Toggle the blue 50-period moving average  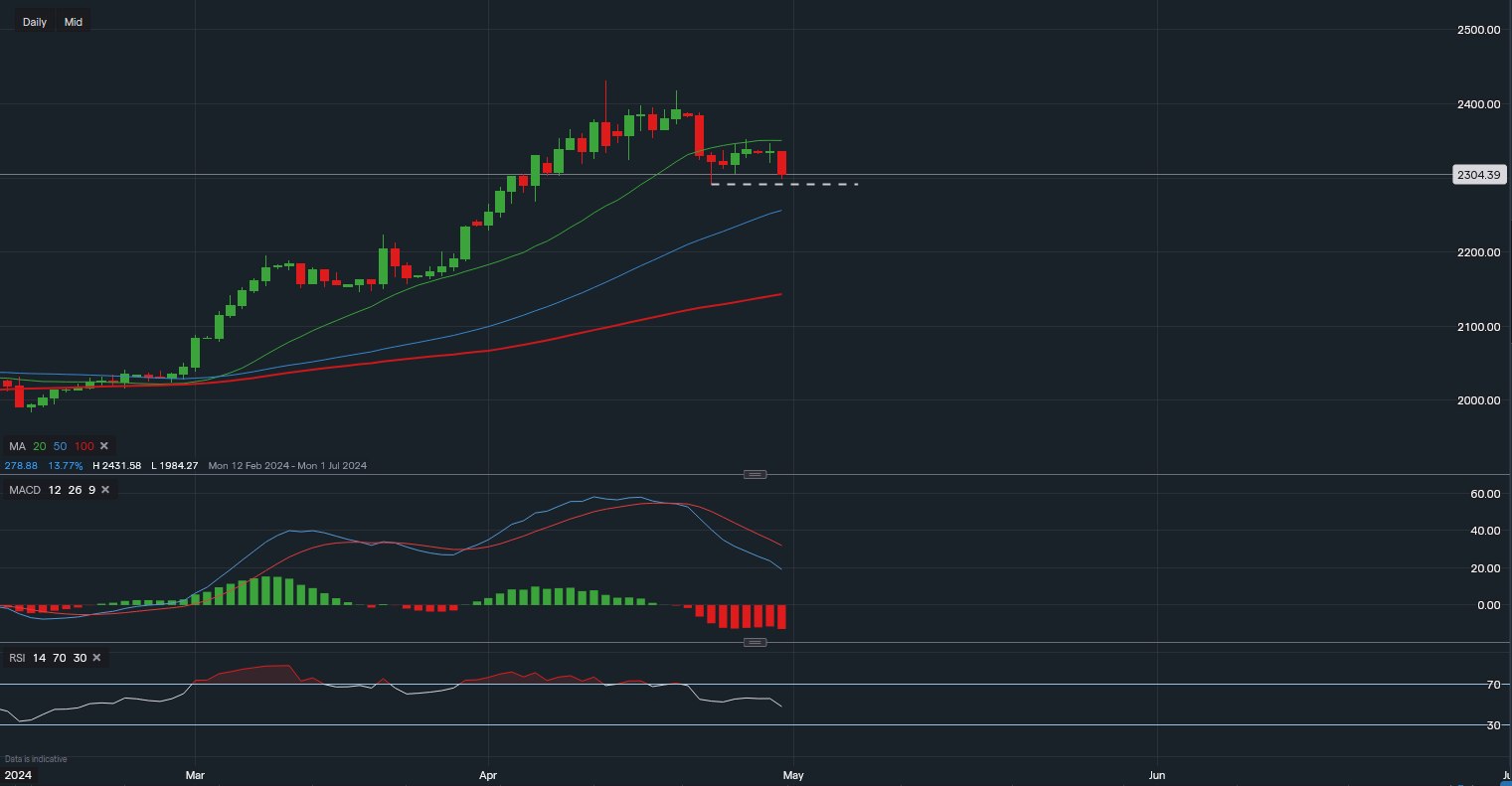click(59, 446)
